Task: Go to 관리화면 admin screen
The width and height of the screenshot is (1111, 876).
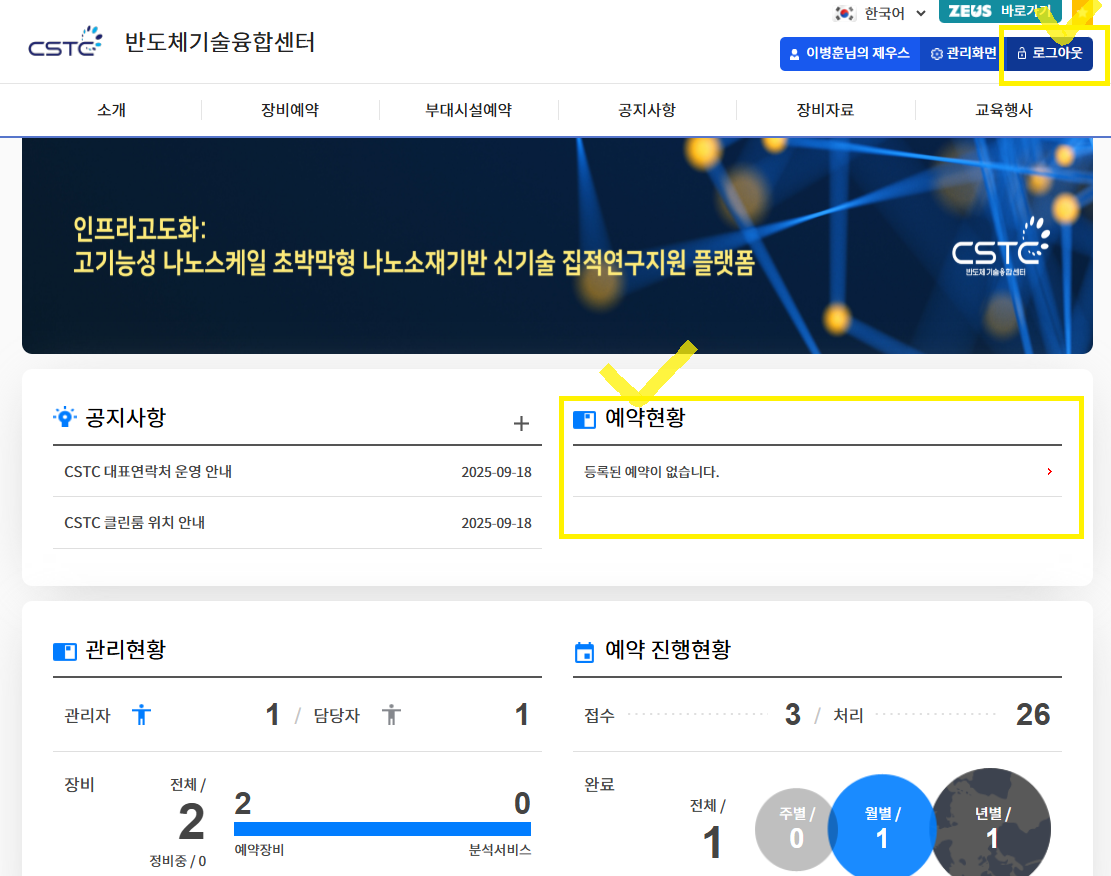Action: tap(963, 53)
